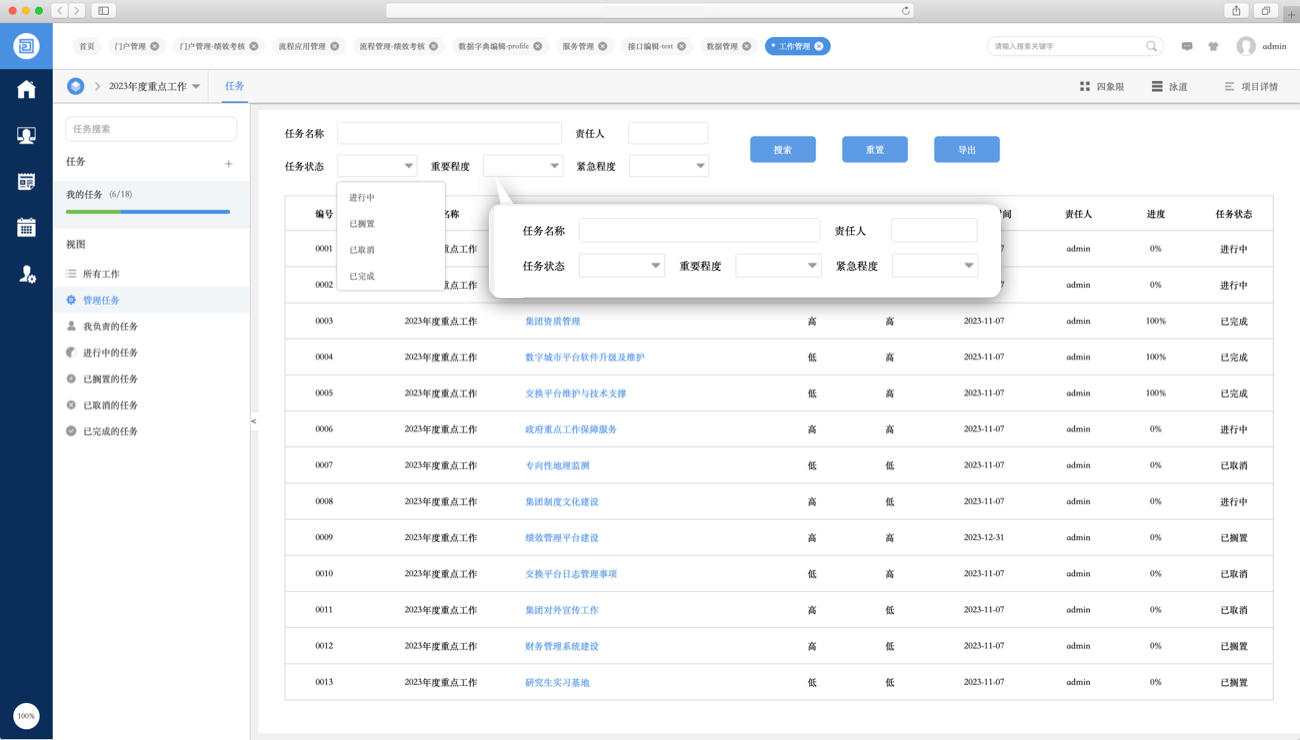Switch to 四象限 quadrant view
Image resolution: width=1300 pixels, height=740 pixels.
point(1101,87)
